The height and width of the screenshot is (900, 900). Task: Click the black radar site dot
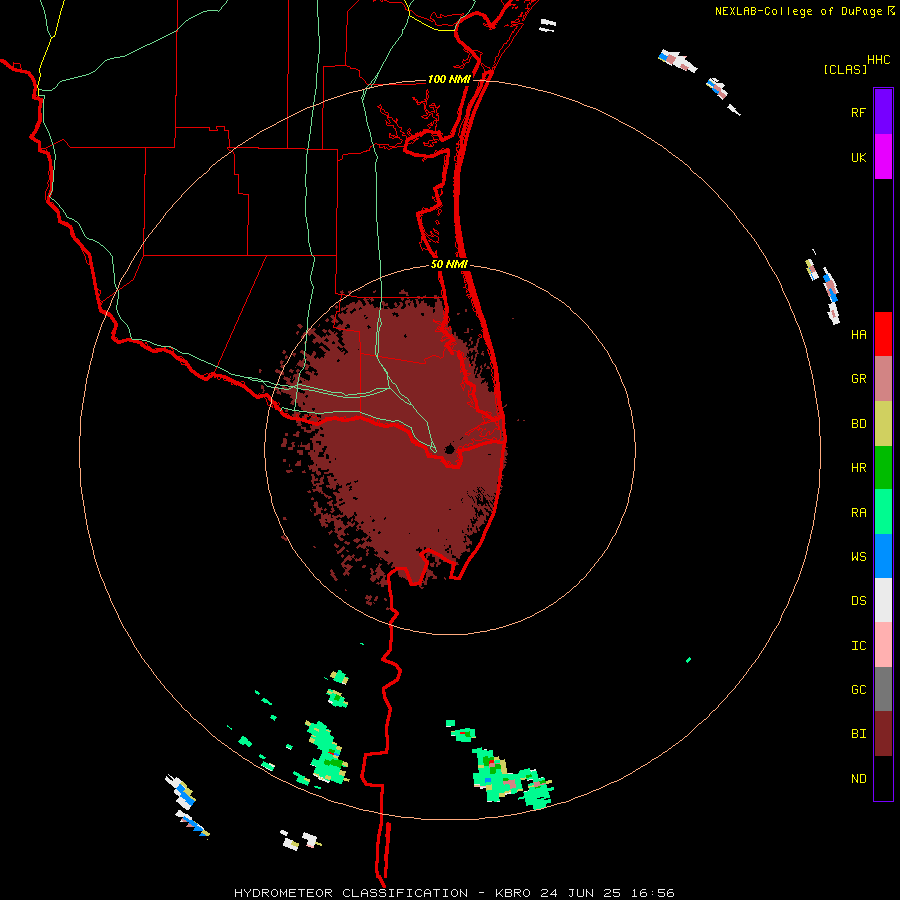pyautogui.click(x=449, y=449)
